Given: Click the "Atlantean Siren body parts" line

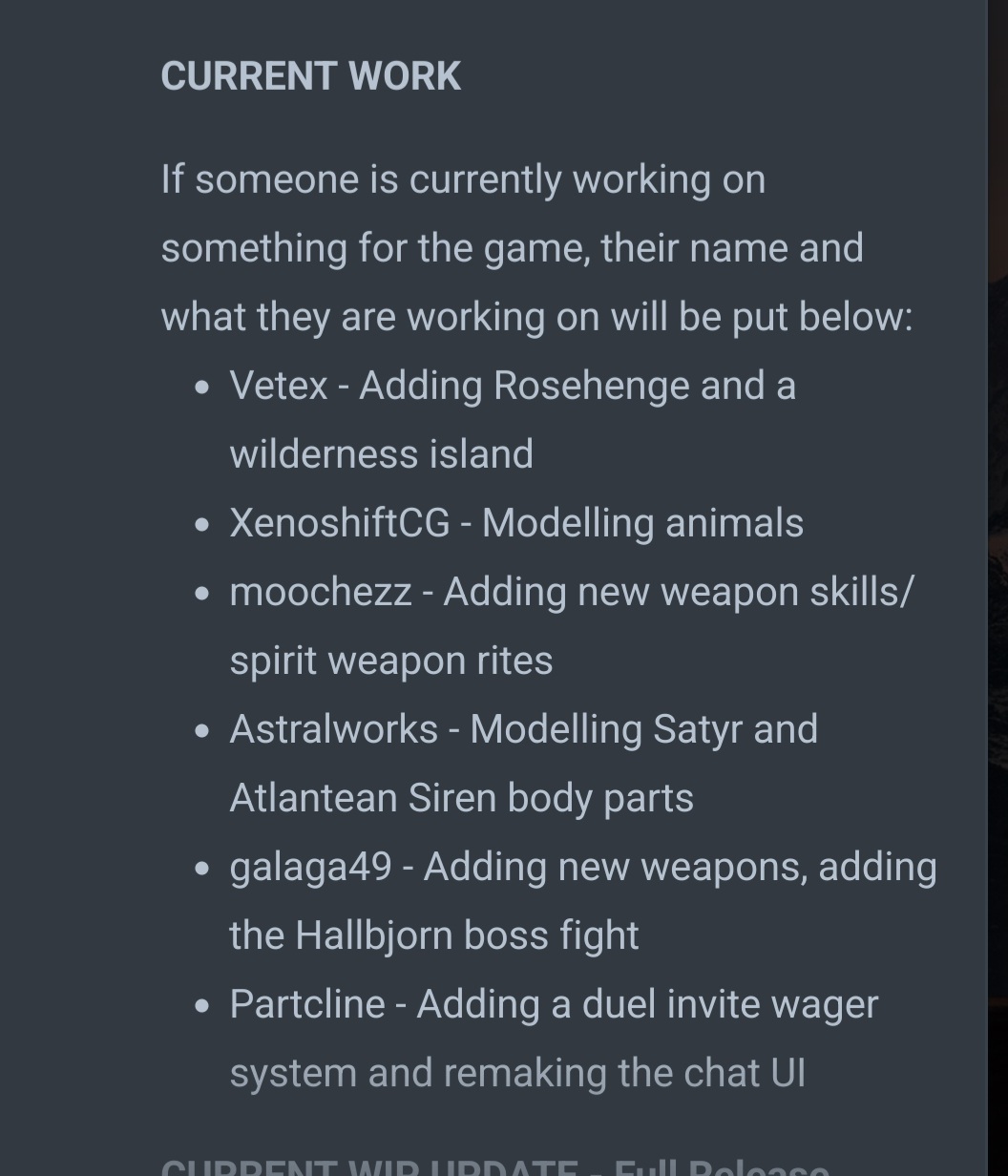Looking at the screenshot, I should click(x=462, y=798).
